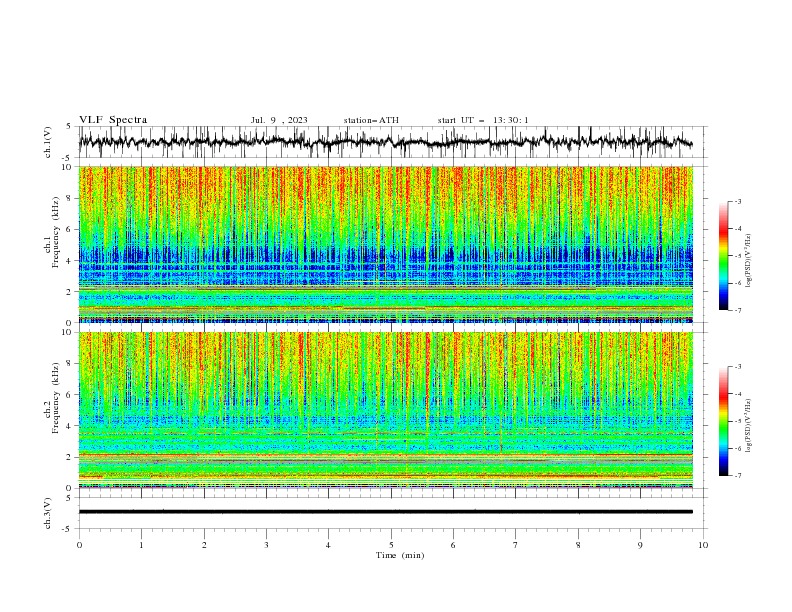This screenshot has height=612, width=792.
Task: Click the "2" minute tick on the time axis
Action: click(x=204, y=545)
